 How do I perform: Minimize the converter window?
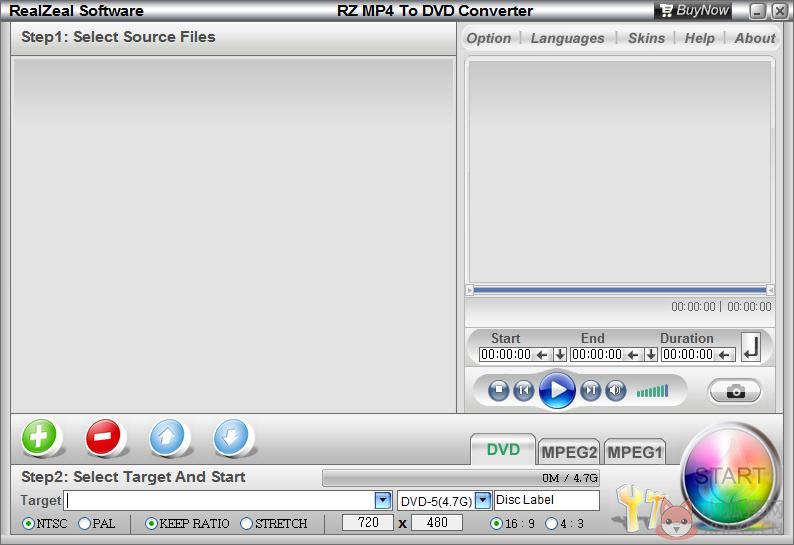click(x=758, y=11)
